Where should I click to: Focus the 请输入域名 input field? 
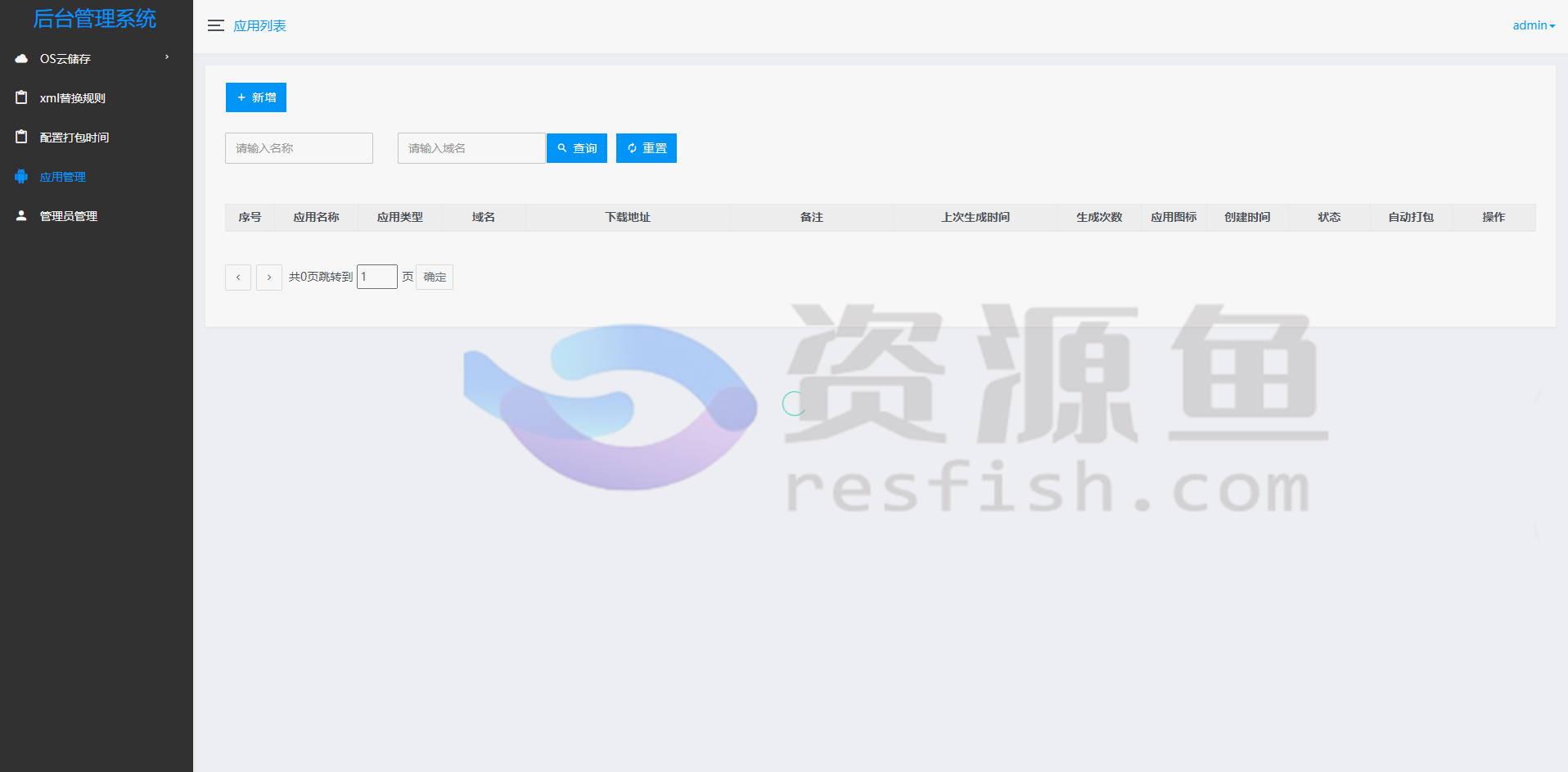[x=471, y=148]
